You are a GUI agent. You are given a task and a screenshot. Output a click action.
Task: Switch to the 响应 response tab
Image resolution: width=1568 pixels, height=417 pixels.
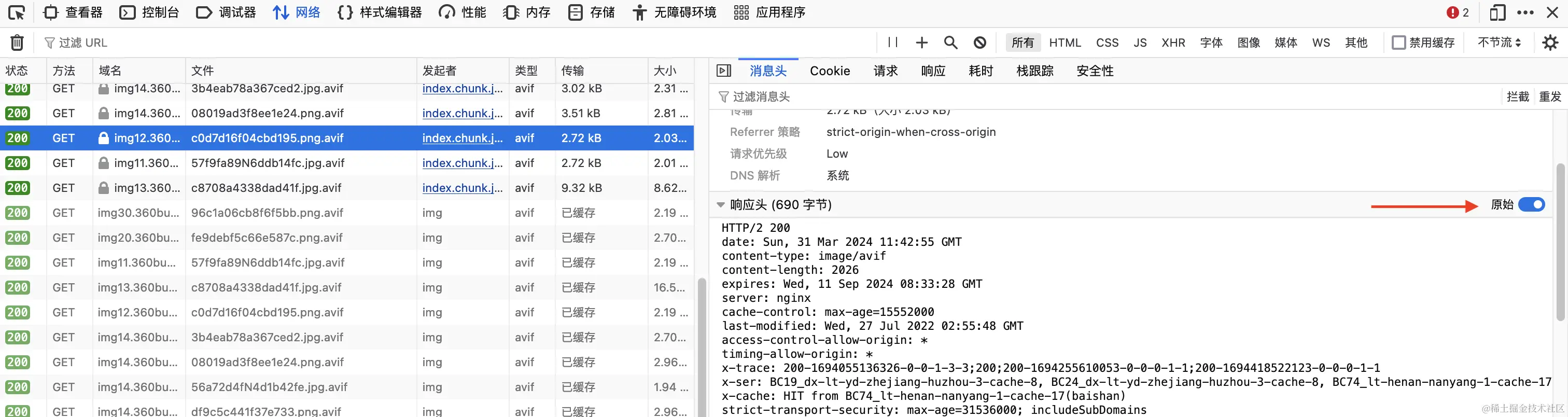click(x=932, y=71)
